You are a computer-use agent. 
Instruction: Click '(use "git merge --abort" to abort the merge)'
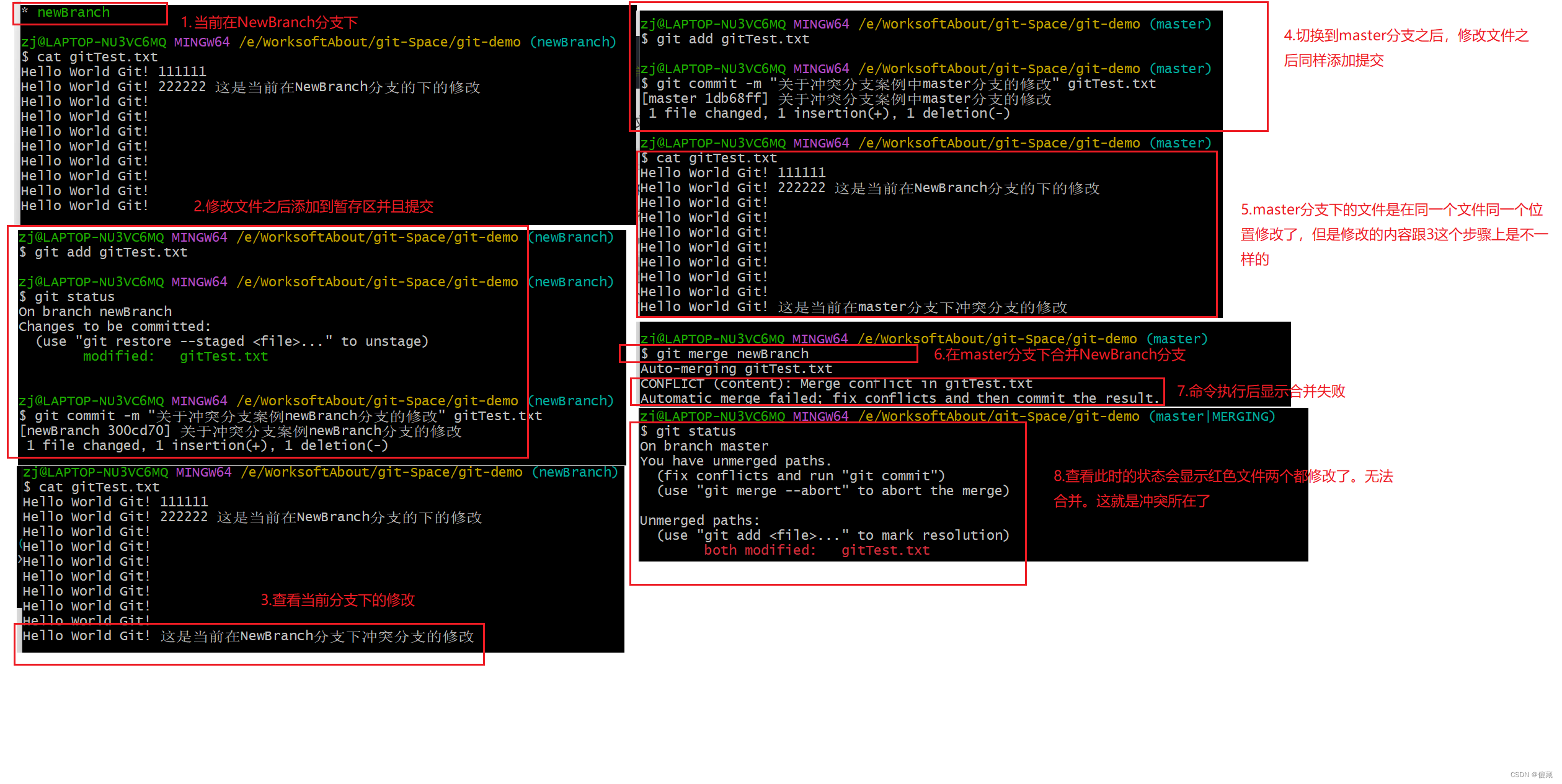click(833, 491)
